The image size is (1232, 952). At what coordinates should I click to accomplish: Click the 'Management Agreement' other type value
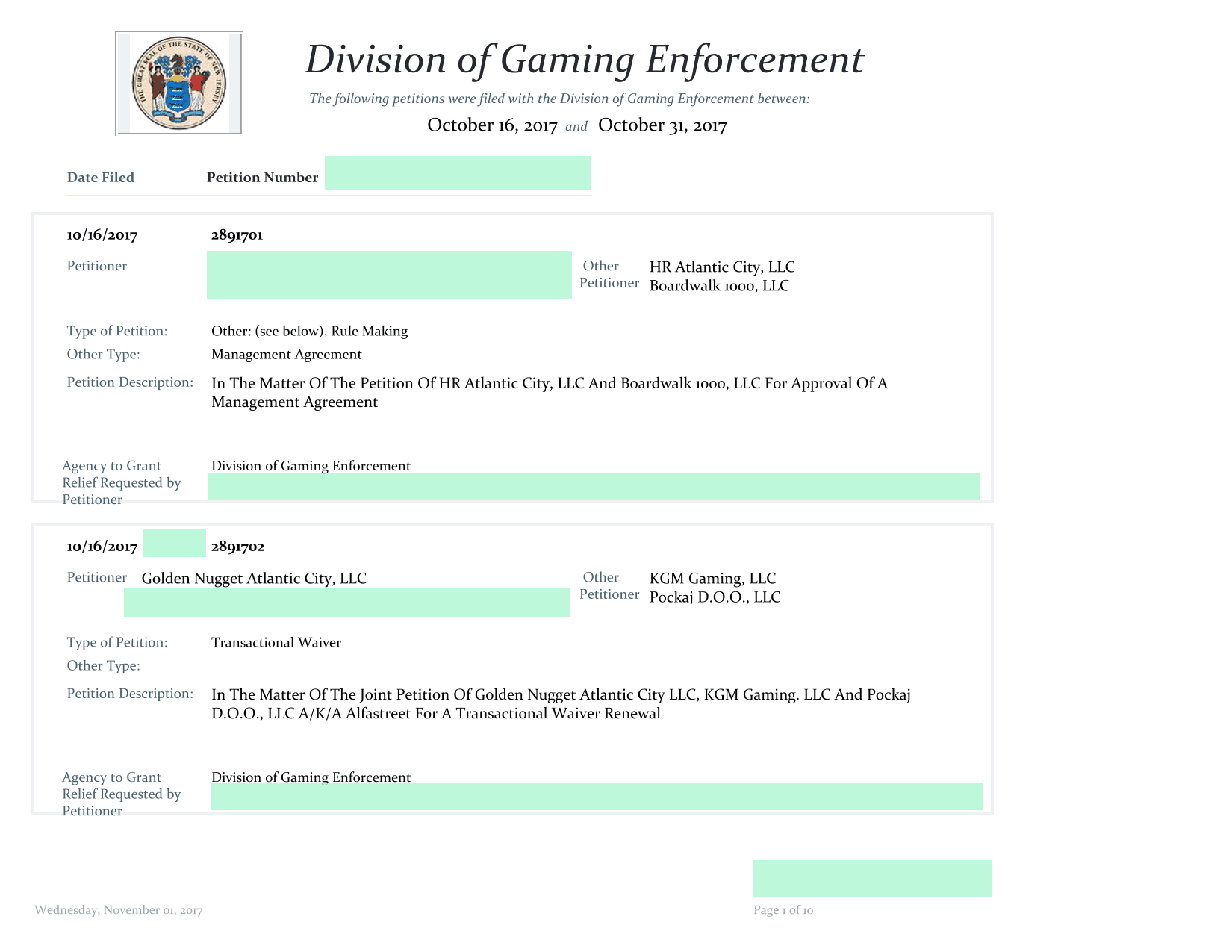tap(286, 355)
